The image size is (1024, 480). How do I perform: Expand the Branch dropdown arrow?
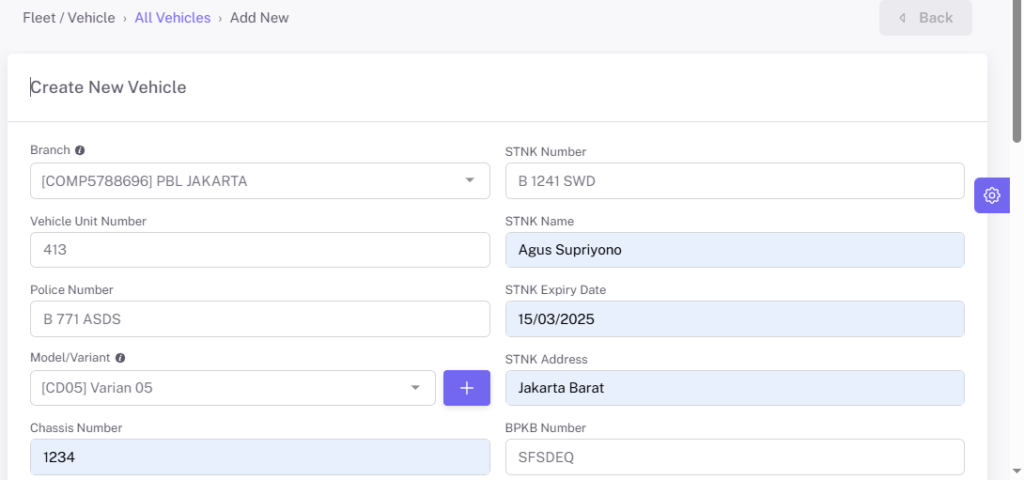(470, 180)
